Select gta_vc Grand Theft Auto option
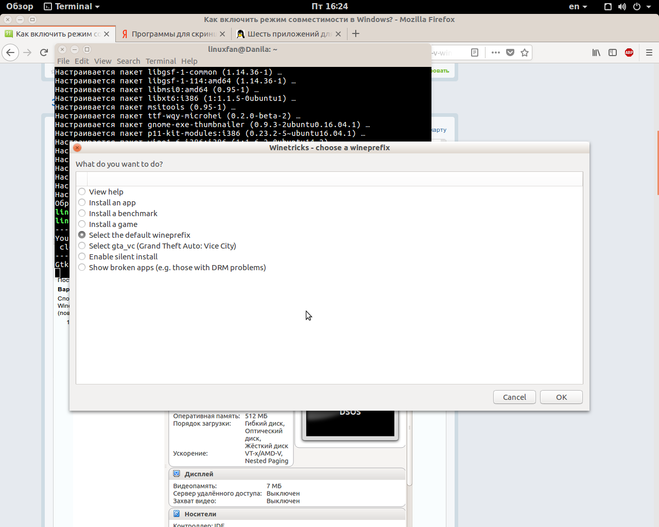This screenshot has width=659, height=527. pos(157,246)
